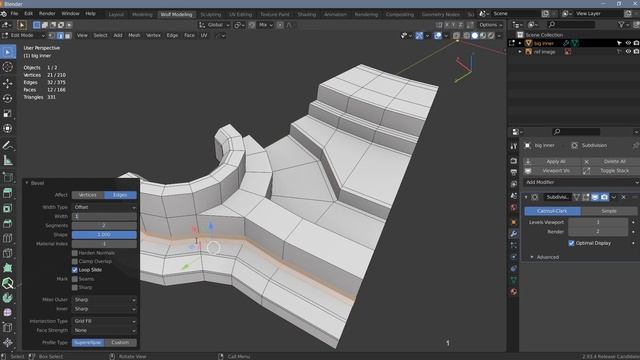Expand big inner in outliner
The image size is (640, 360).
click(520, 43)
